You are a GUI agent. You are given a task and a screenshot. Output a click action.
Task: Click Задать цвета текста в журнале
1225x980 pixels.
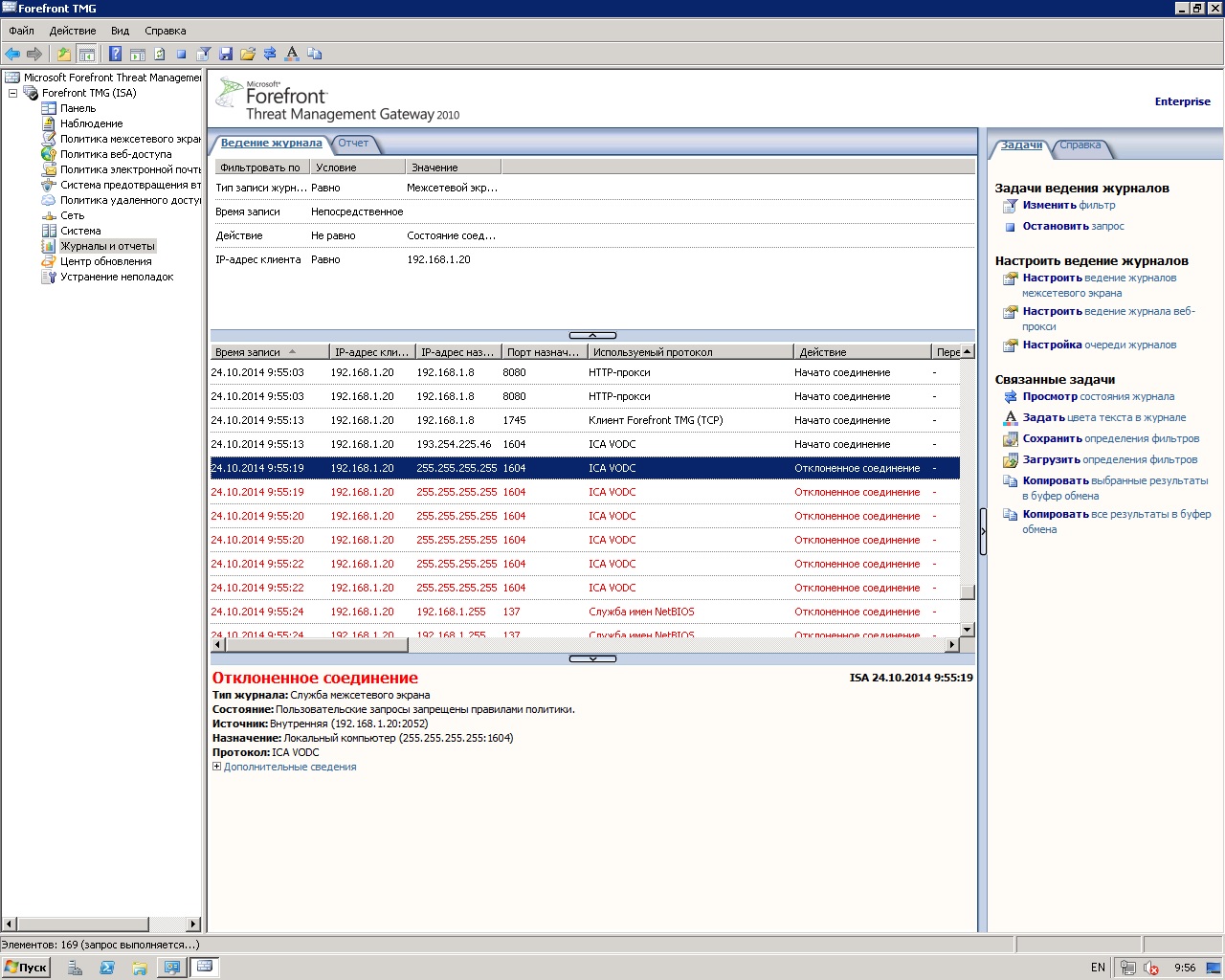click(1103, 417)
